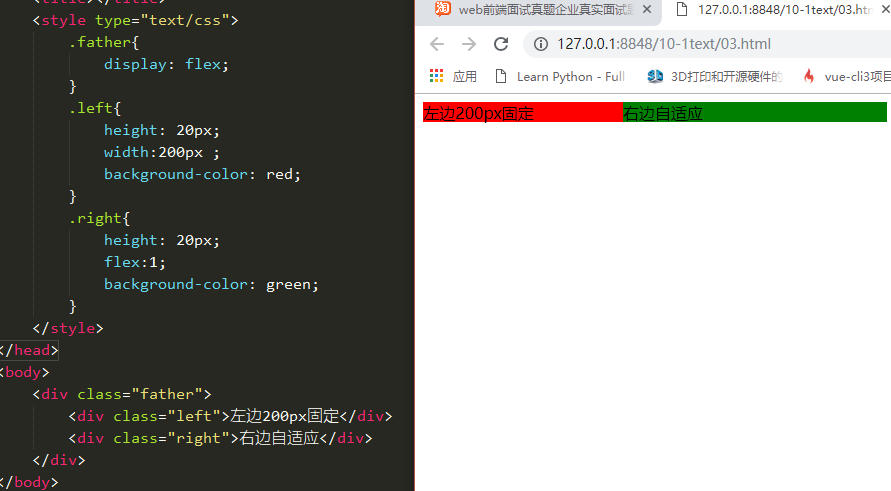Open the 应用 bookmark
Viewport: 891px width, 491px height.
pos(453,76)
